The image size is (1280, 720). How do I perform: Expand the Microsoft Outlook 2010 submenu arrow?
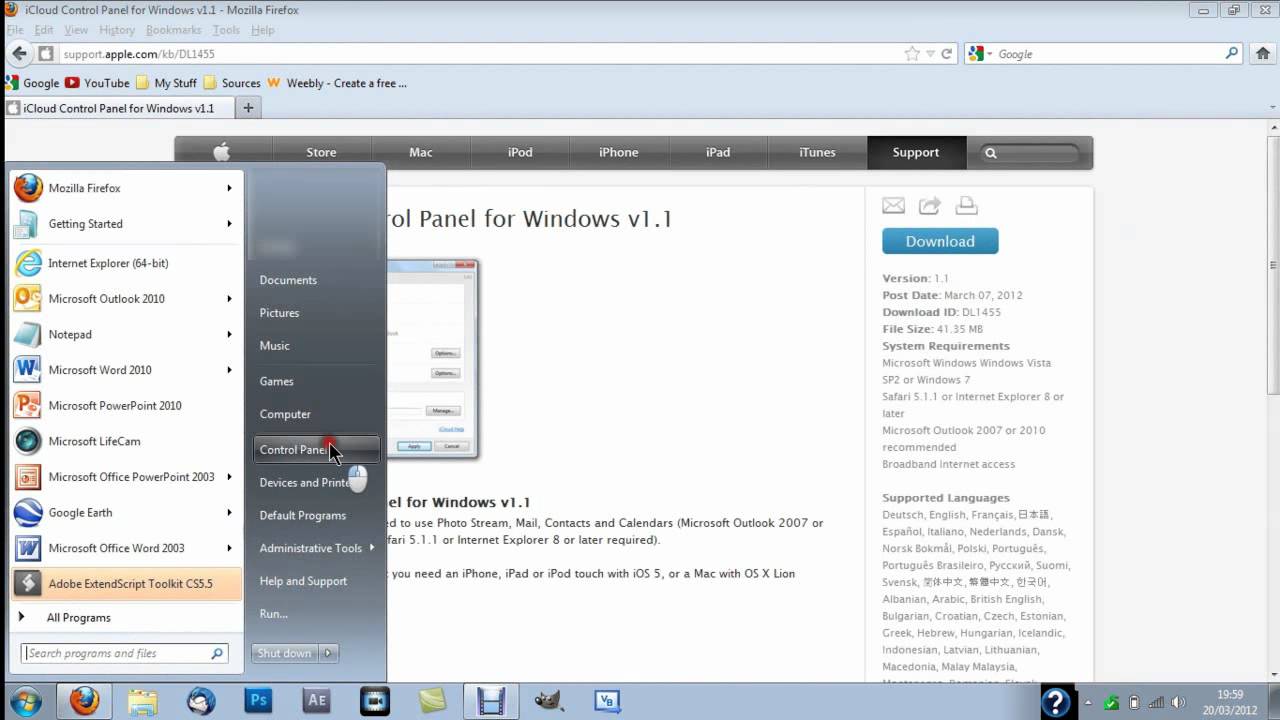click(229, 299)
